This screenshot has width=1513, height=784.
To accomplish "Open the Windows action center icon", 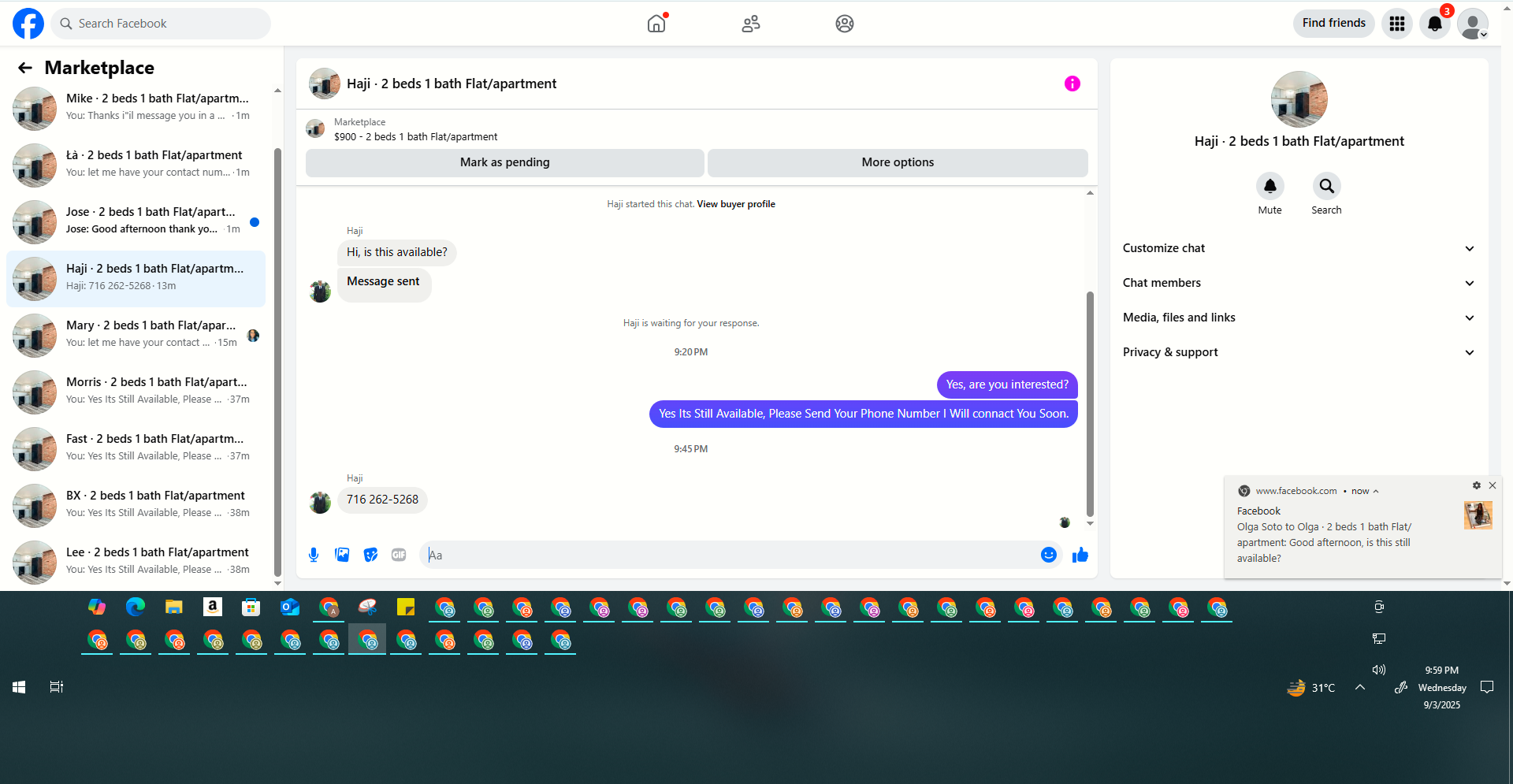I will (1487, 687).
